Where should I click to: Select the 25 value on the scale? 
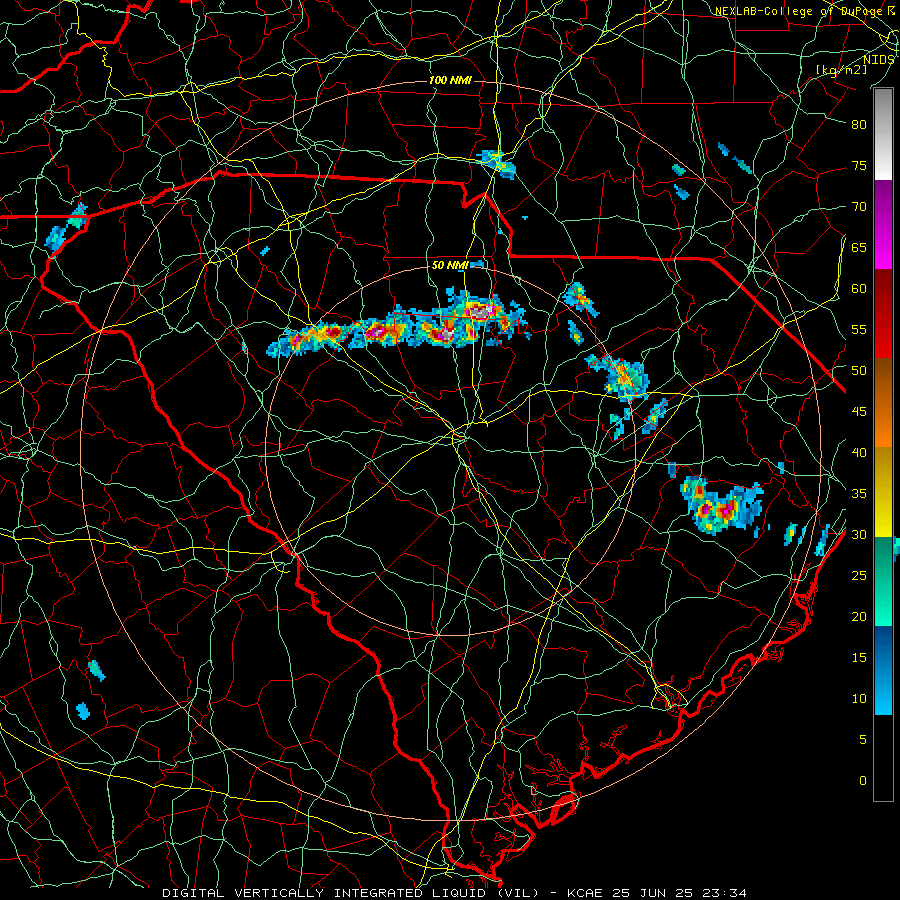(x=859, y=576)
